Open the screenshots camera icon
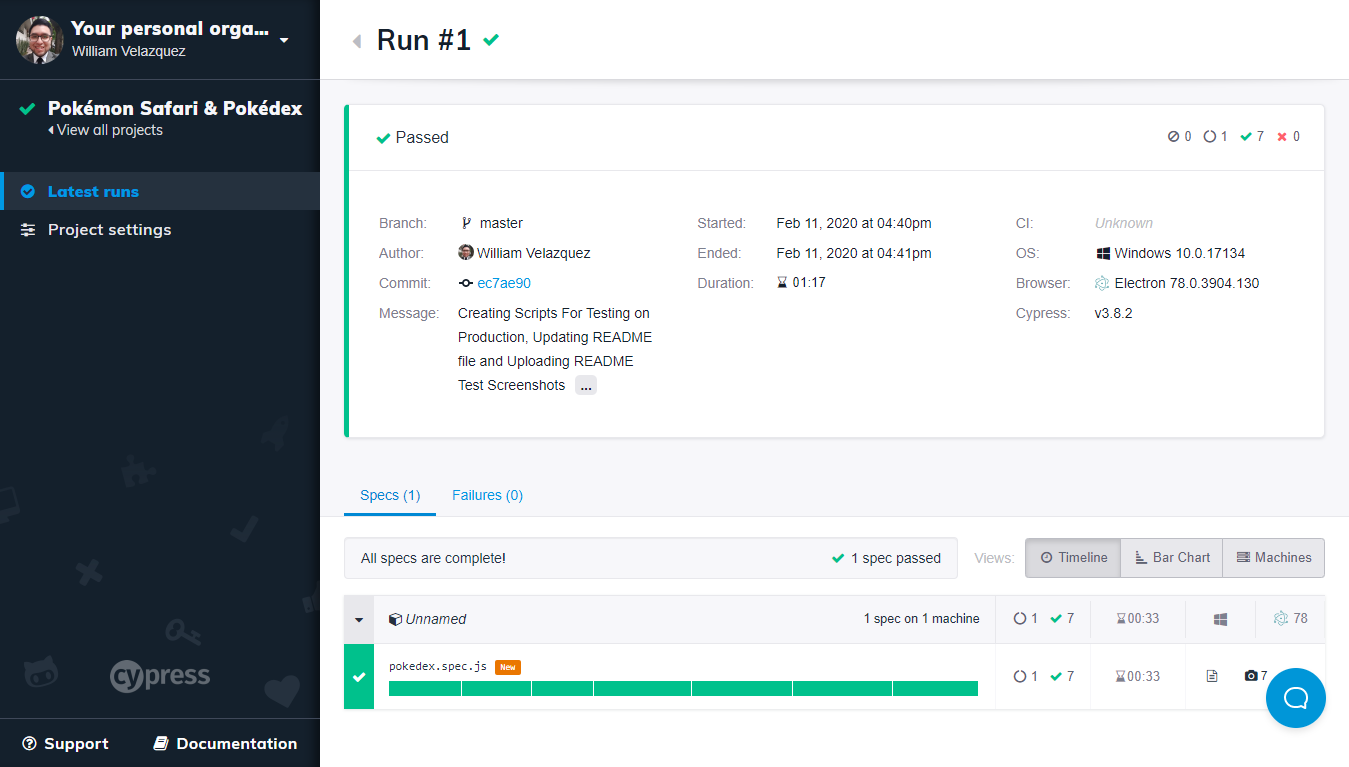This screenshot has width=1349, height=767. pos(1250,676)
